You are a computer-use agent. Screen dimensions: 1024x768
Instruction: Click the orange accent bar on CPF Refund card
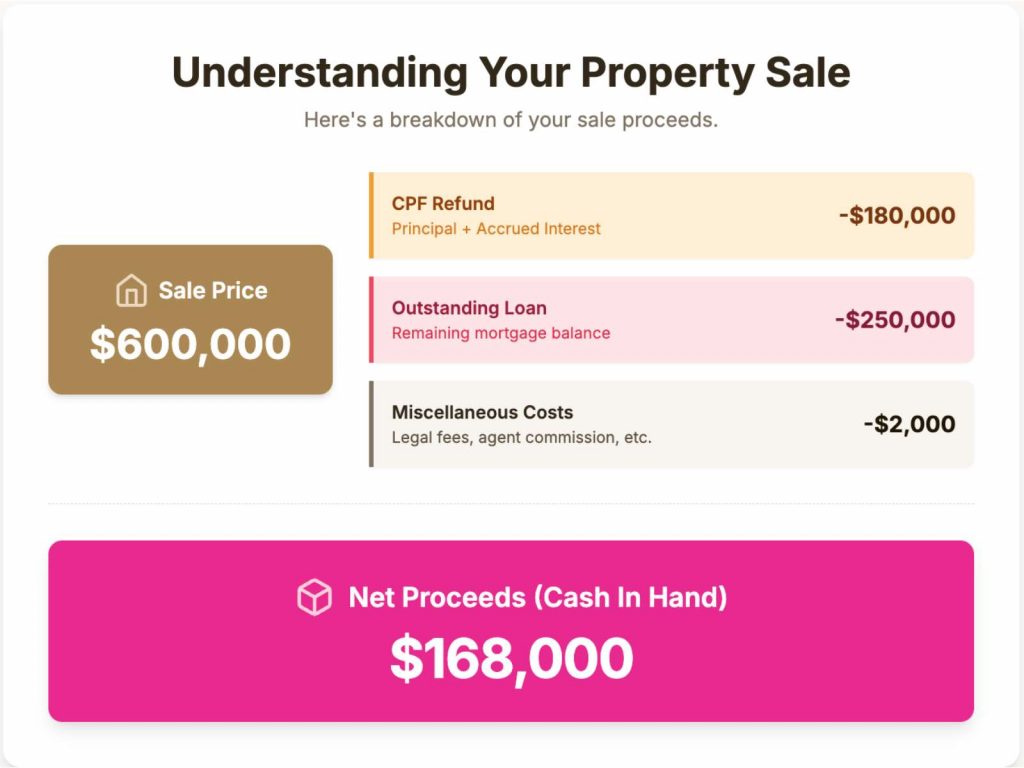(x=371, y=216)
